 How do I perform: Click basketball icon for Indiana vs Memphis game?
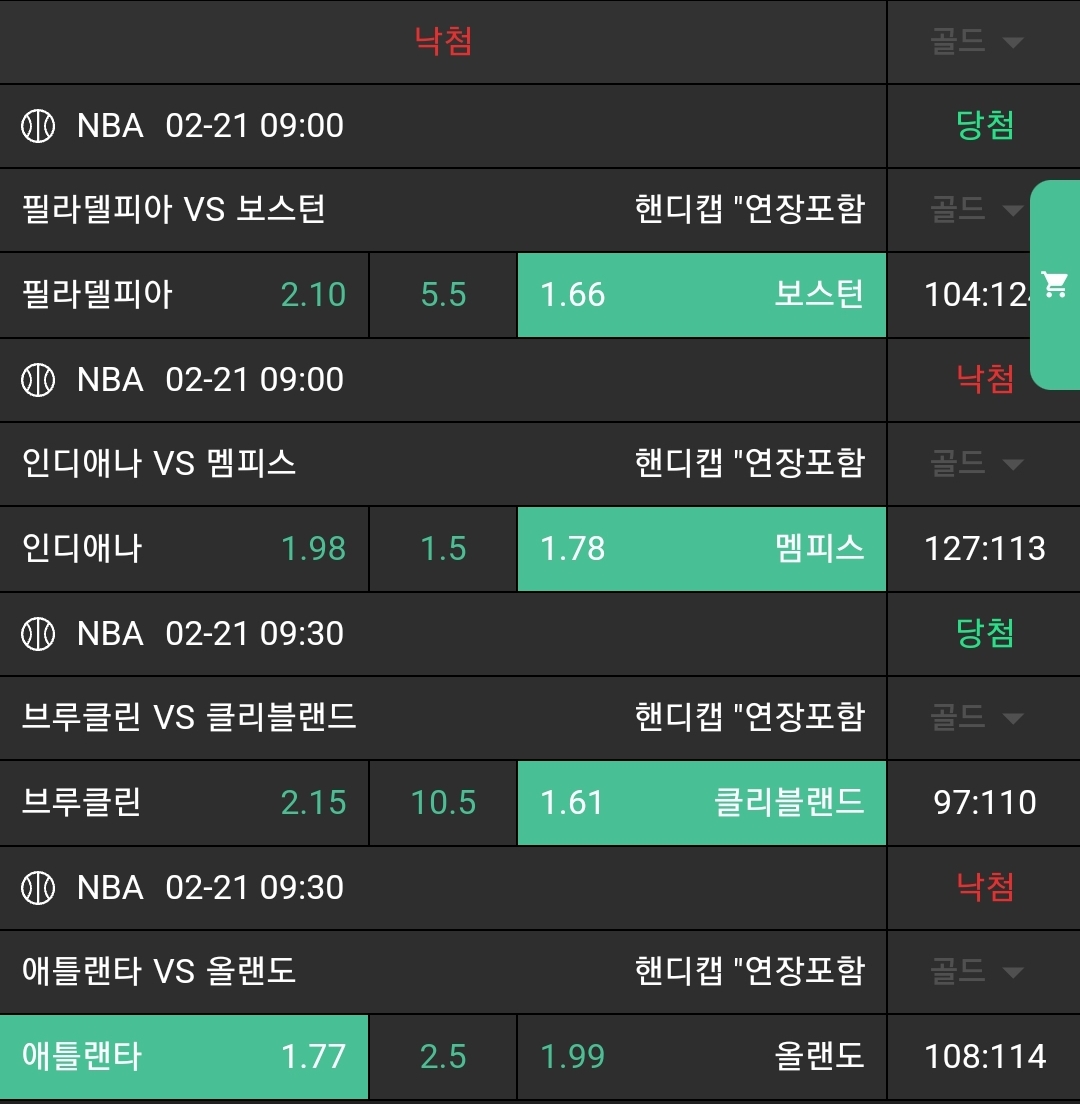click(x=38, y=380)
